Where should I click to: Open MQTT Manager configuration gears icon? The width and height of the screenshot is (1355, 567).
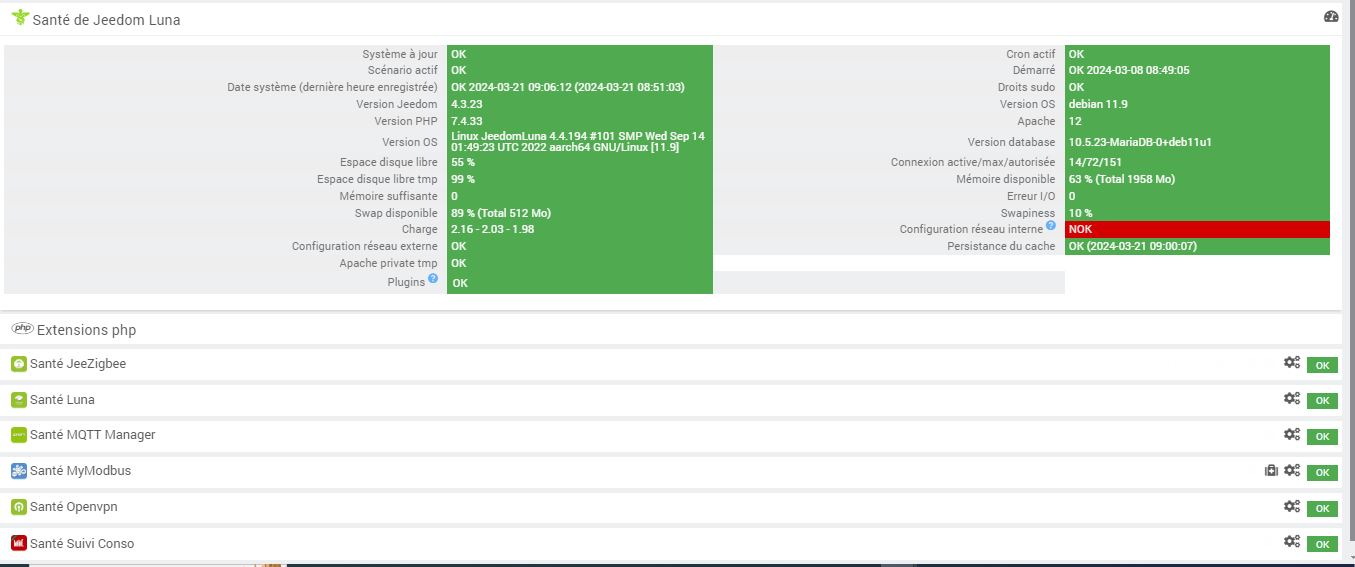pos(1292,434)
